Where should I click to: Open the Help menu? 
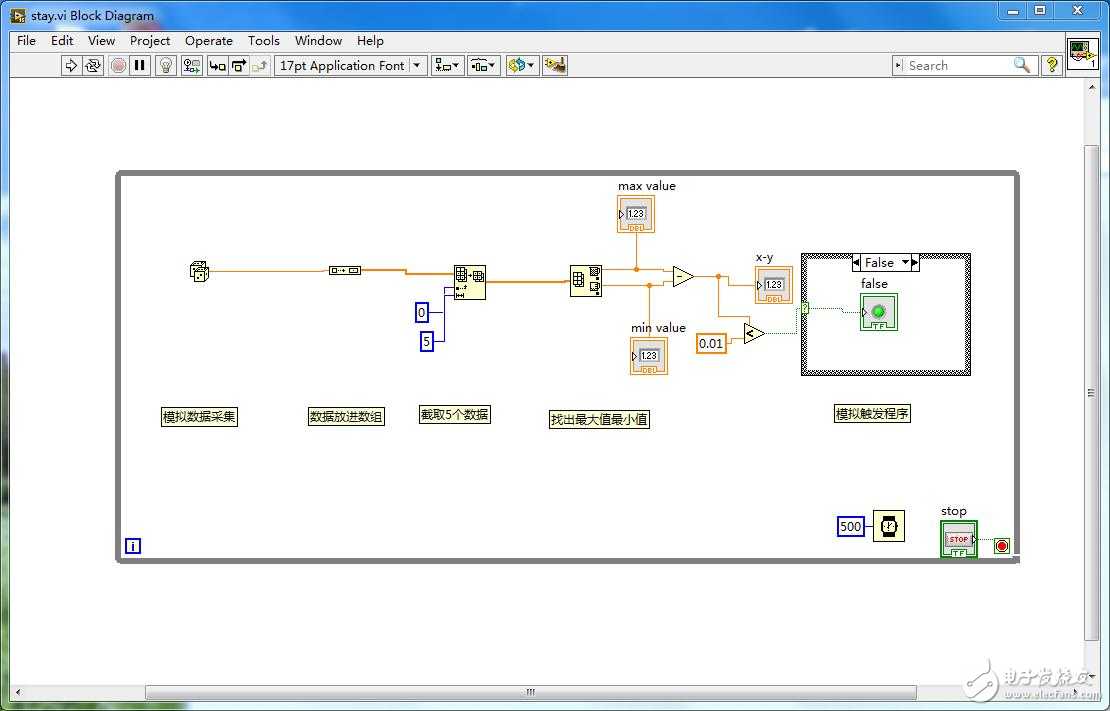[370, 40]
